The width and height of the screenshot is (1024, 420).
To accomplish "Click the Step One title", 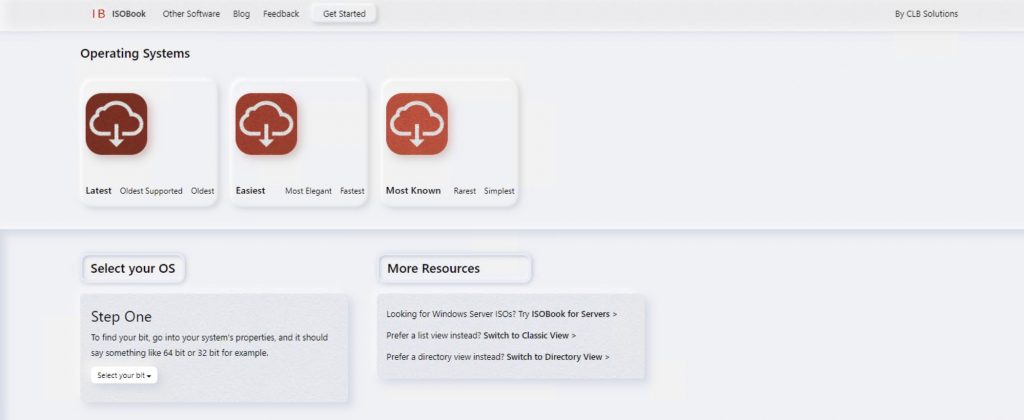I will coord(121,317).
